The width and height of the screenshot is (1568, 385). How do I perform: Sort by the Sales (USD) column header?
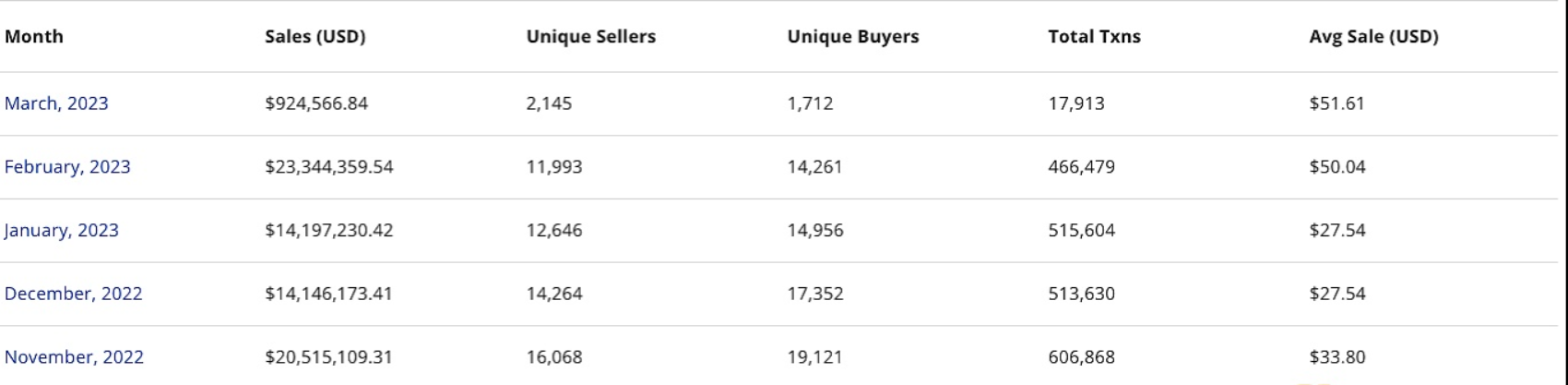pos(315,37)
